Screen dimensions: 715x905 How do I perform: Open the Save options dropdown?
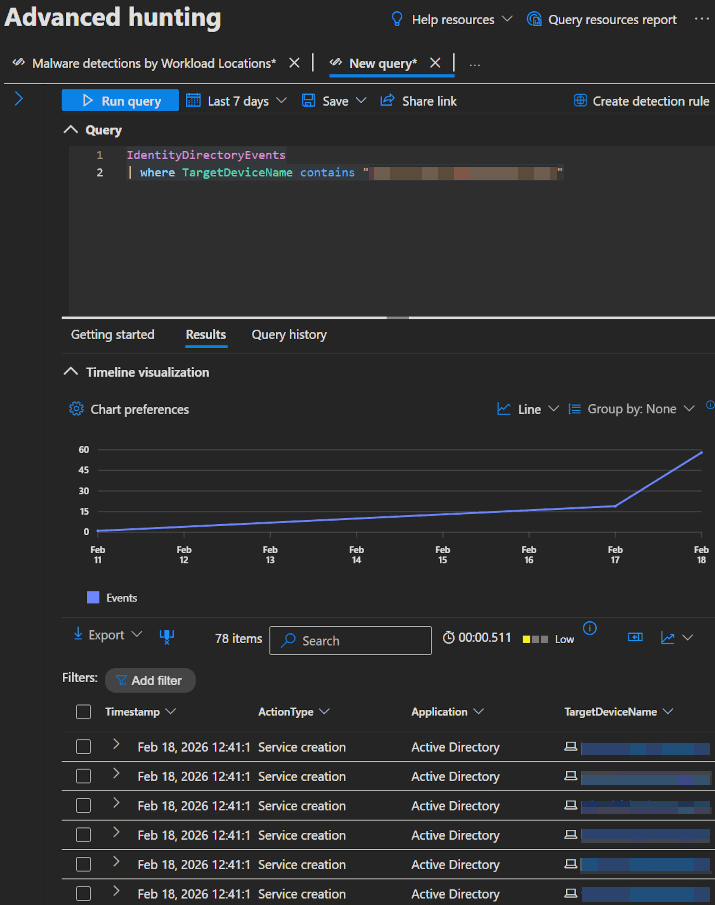click(360, 101)
